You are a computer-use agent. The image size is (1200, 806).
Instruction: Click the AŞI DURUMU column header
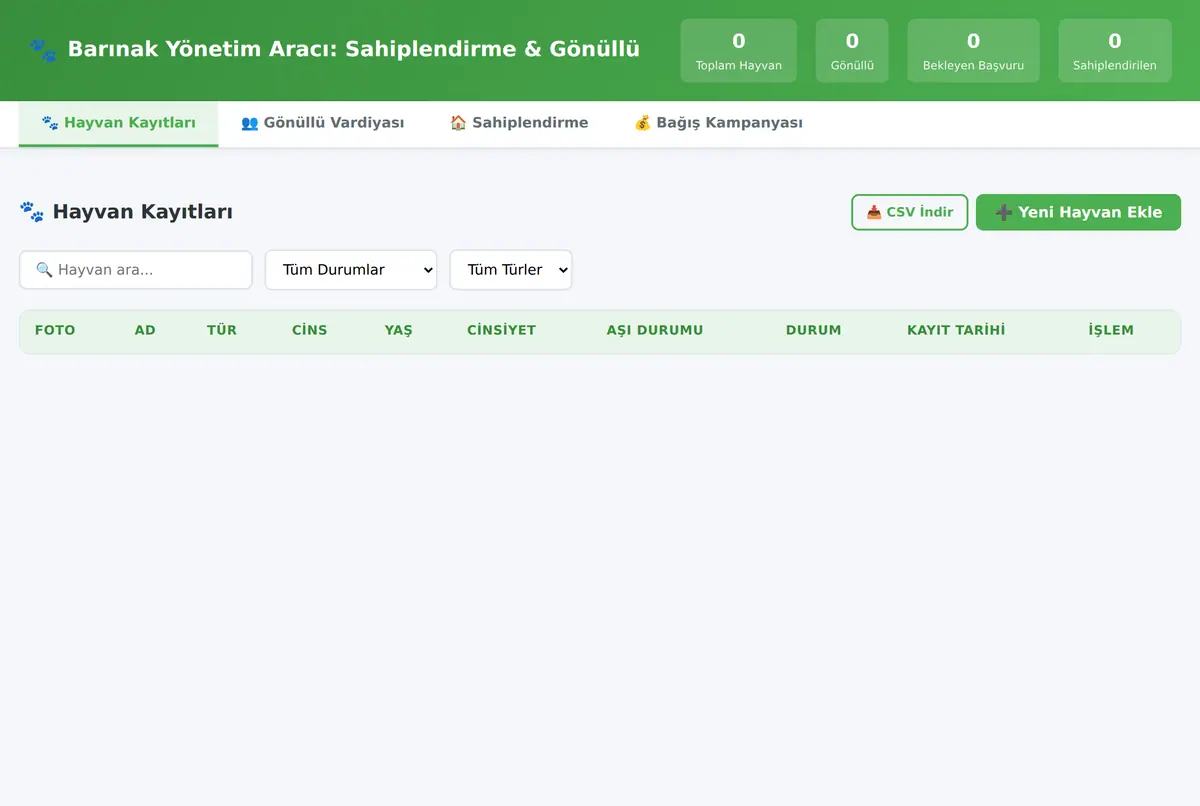pos(655,330)
